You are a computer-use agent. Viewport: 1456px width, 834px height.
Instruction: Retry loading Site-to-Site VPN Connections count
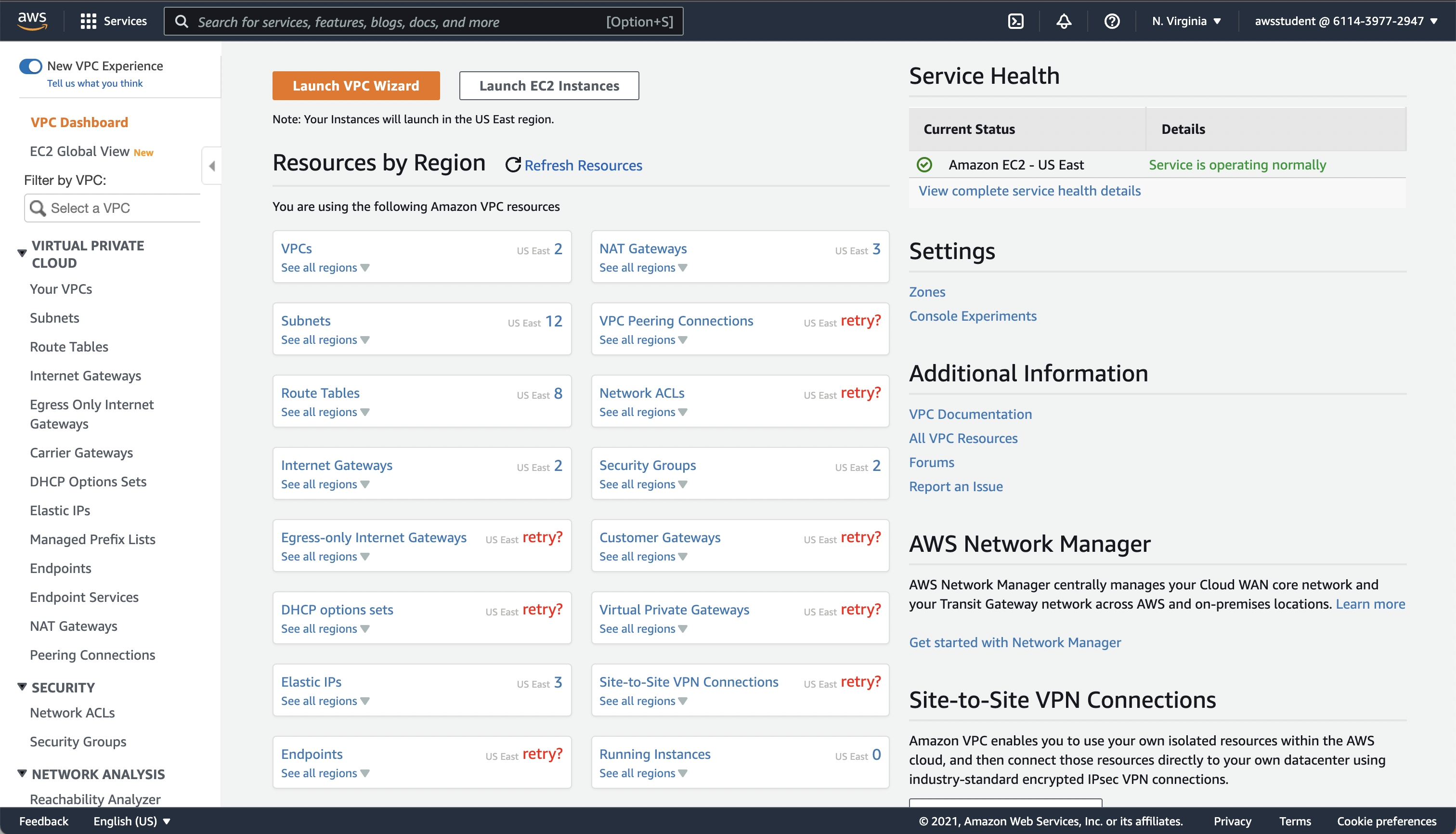pyautogui.click(x=860, y=681)
